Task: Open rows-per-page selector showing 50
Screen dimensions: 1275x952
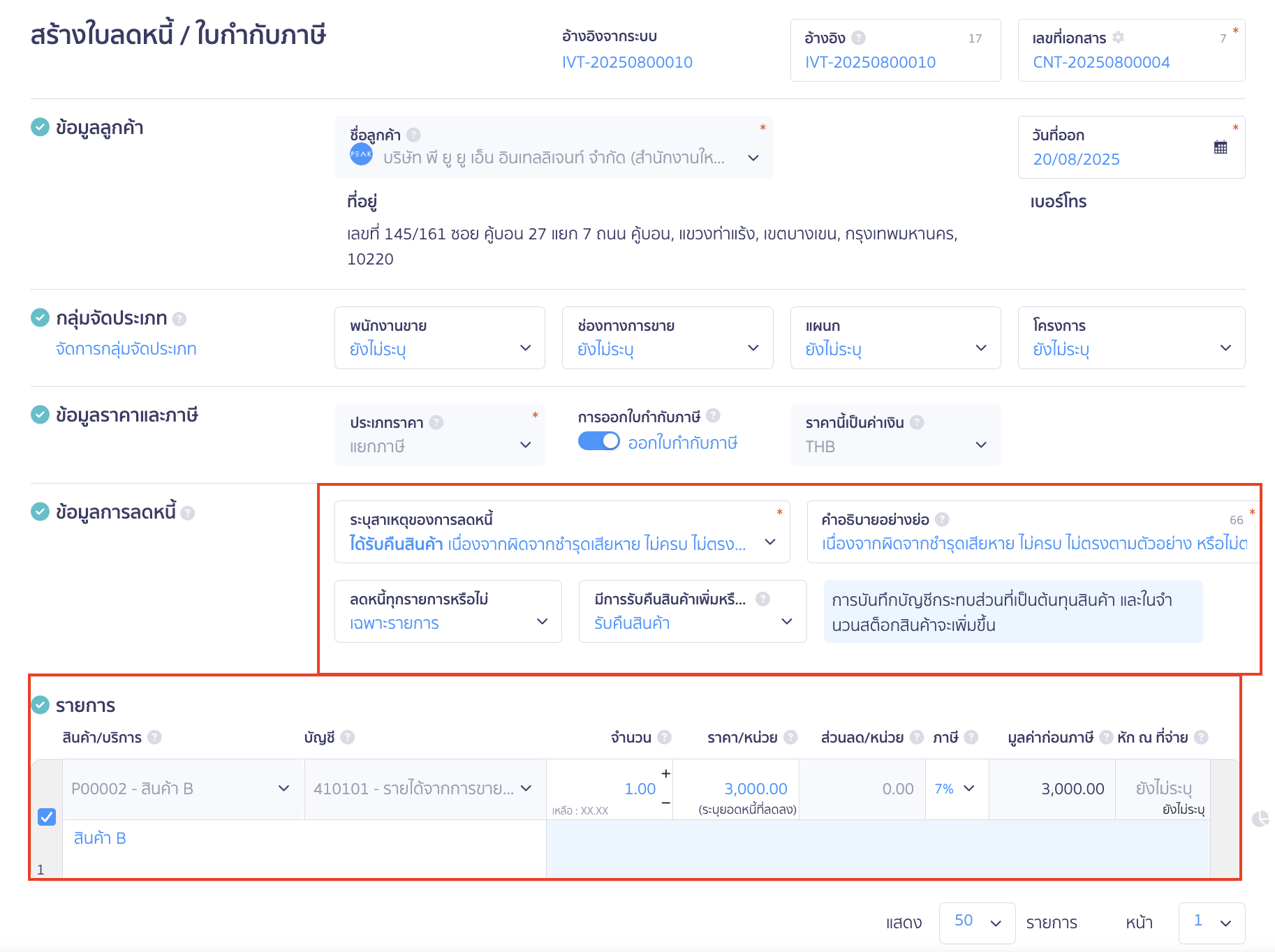Action: (x=976, y=922)
